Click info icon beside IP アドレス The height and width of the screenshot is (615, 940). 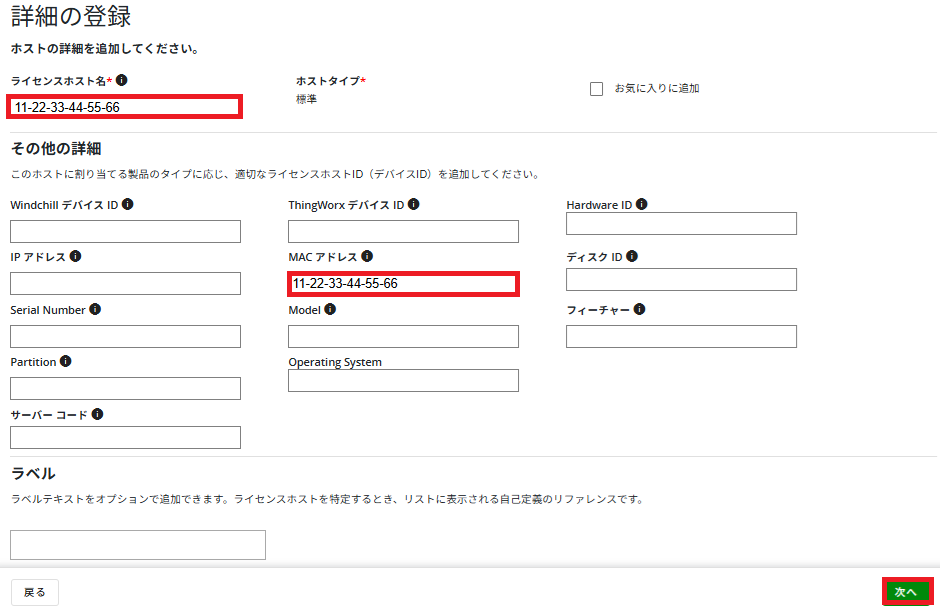point(76,257)
